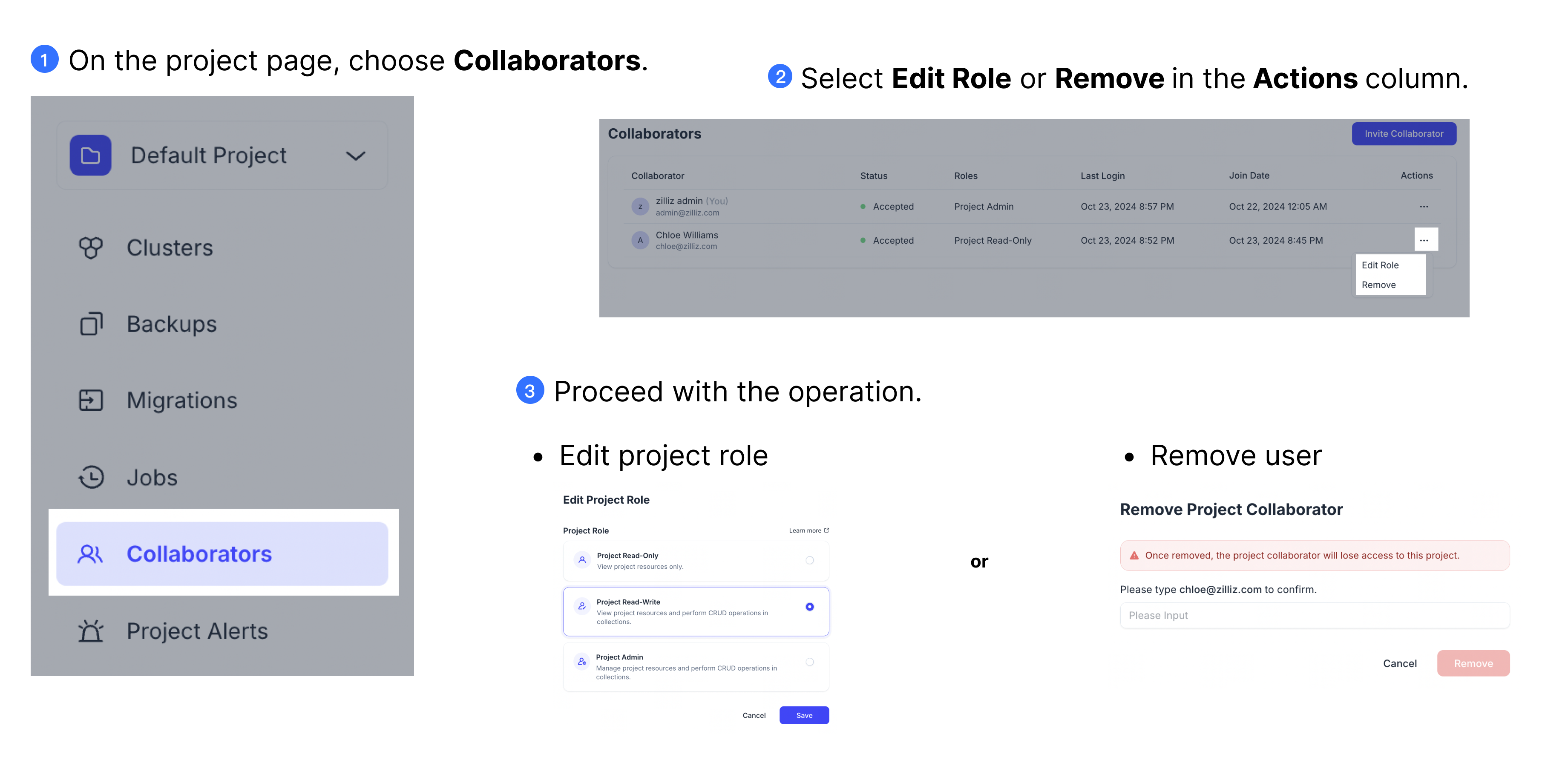Click the three-dots actions menu for Chloe Williams
Image resolution: width=1568 pixels, height=772 pixels.
pyautogui.click(x=1421, y=240)
